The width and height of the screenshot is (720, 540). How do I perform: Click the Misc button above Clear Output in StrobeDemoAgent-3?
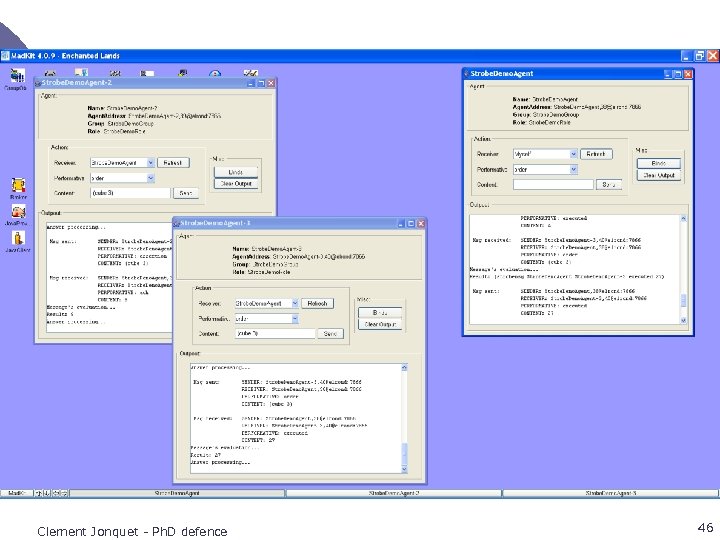380,312
